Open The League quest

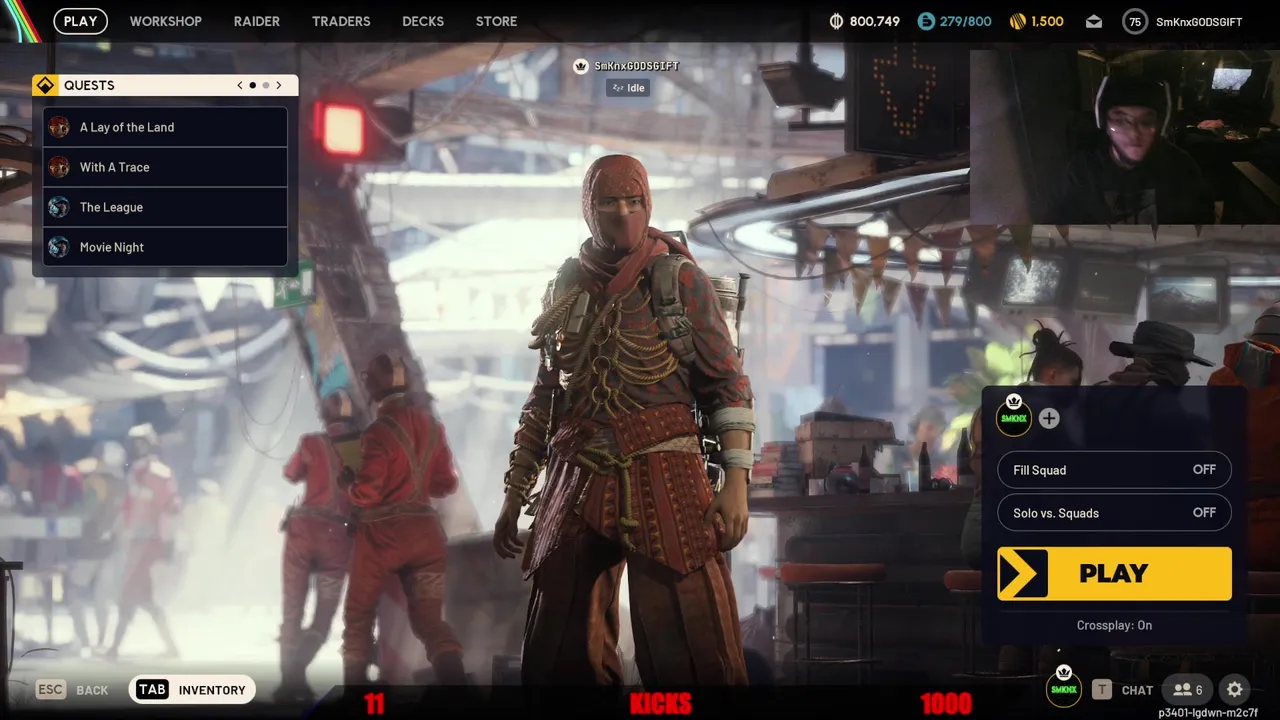click(165, 207)
